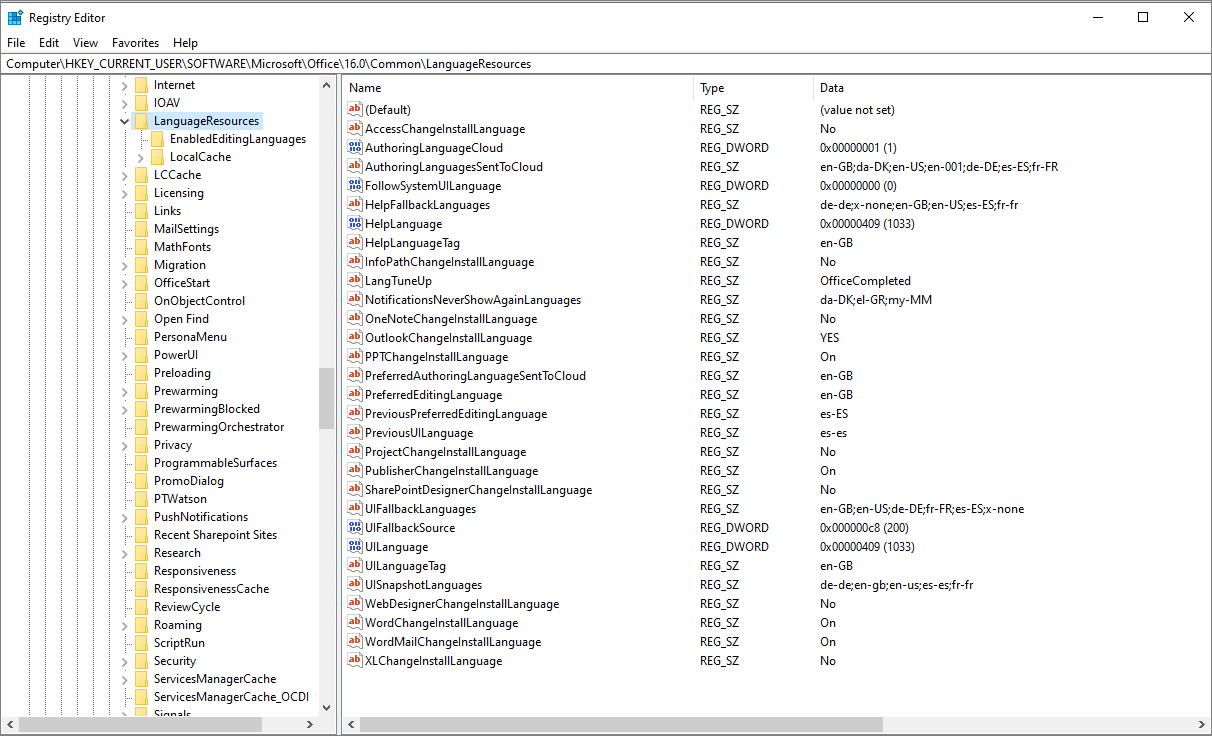Click the DWORD icon beside HelpLanguage

point(354,223)
